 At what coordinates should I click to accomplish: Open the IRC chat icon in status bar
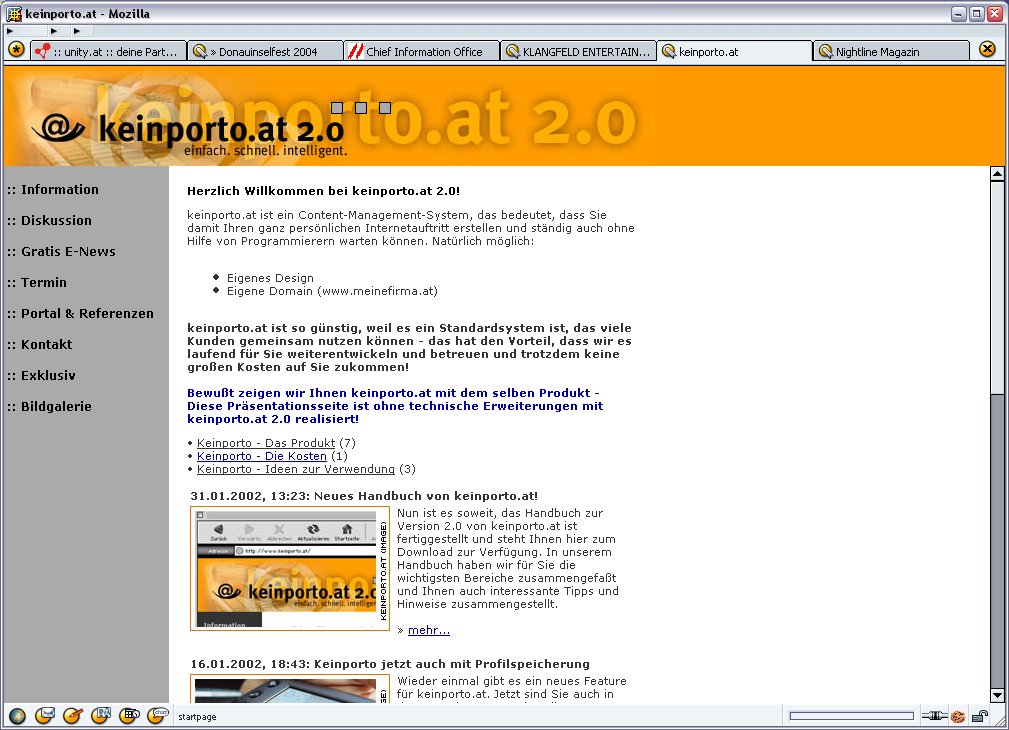157,716
